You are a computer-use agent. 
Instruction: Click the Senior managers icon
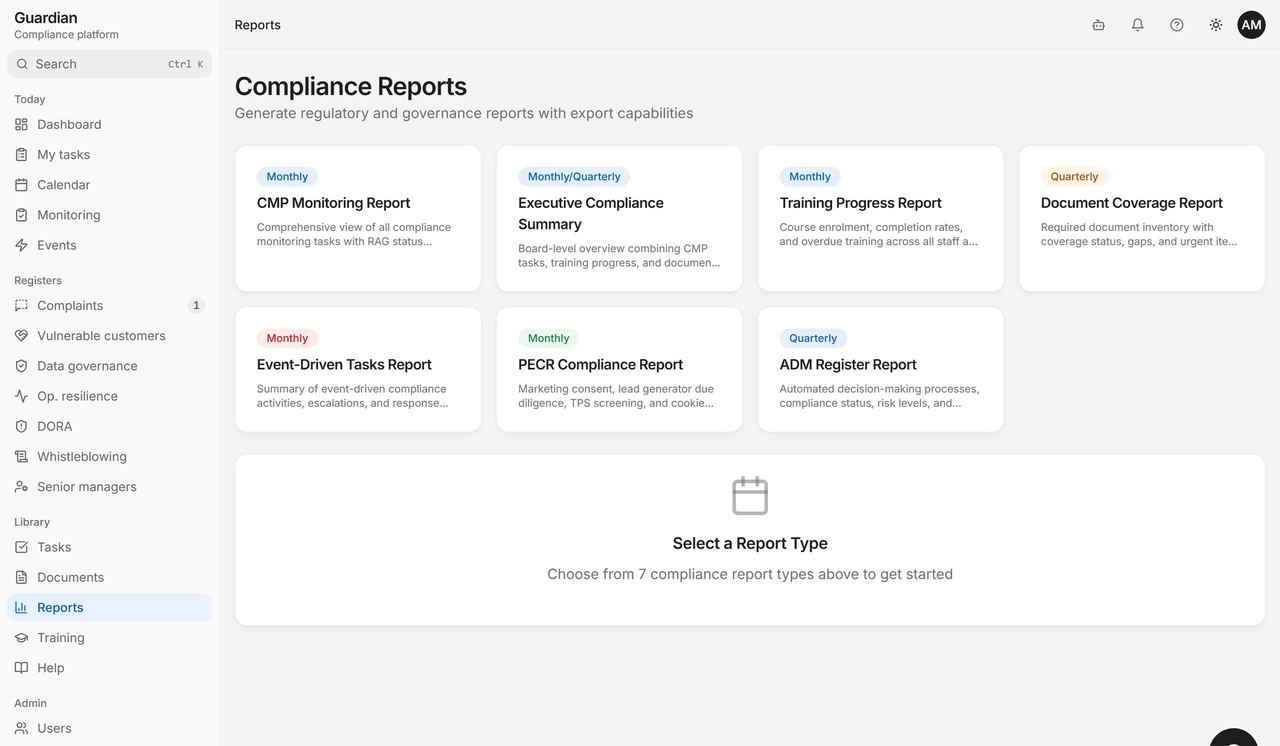tap(21, 486)
